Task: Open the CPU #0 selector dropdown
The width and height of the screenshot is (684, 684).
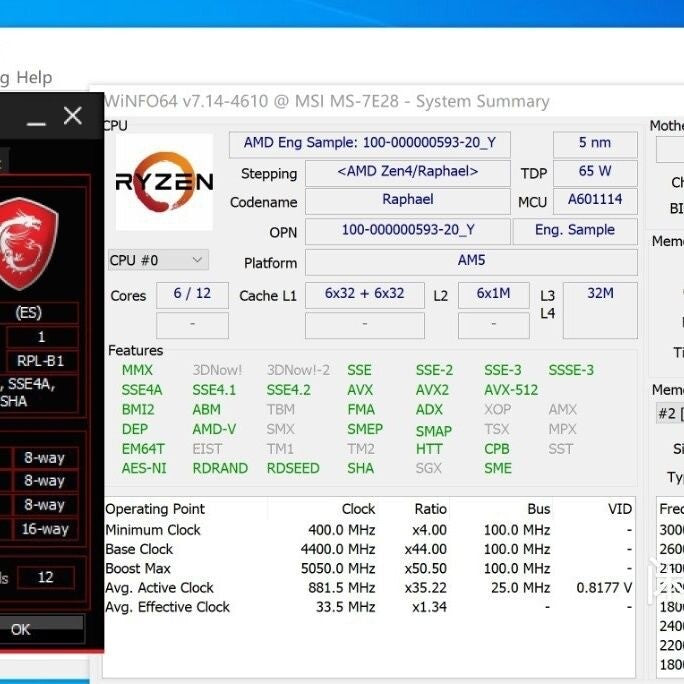Action: 157,260
